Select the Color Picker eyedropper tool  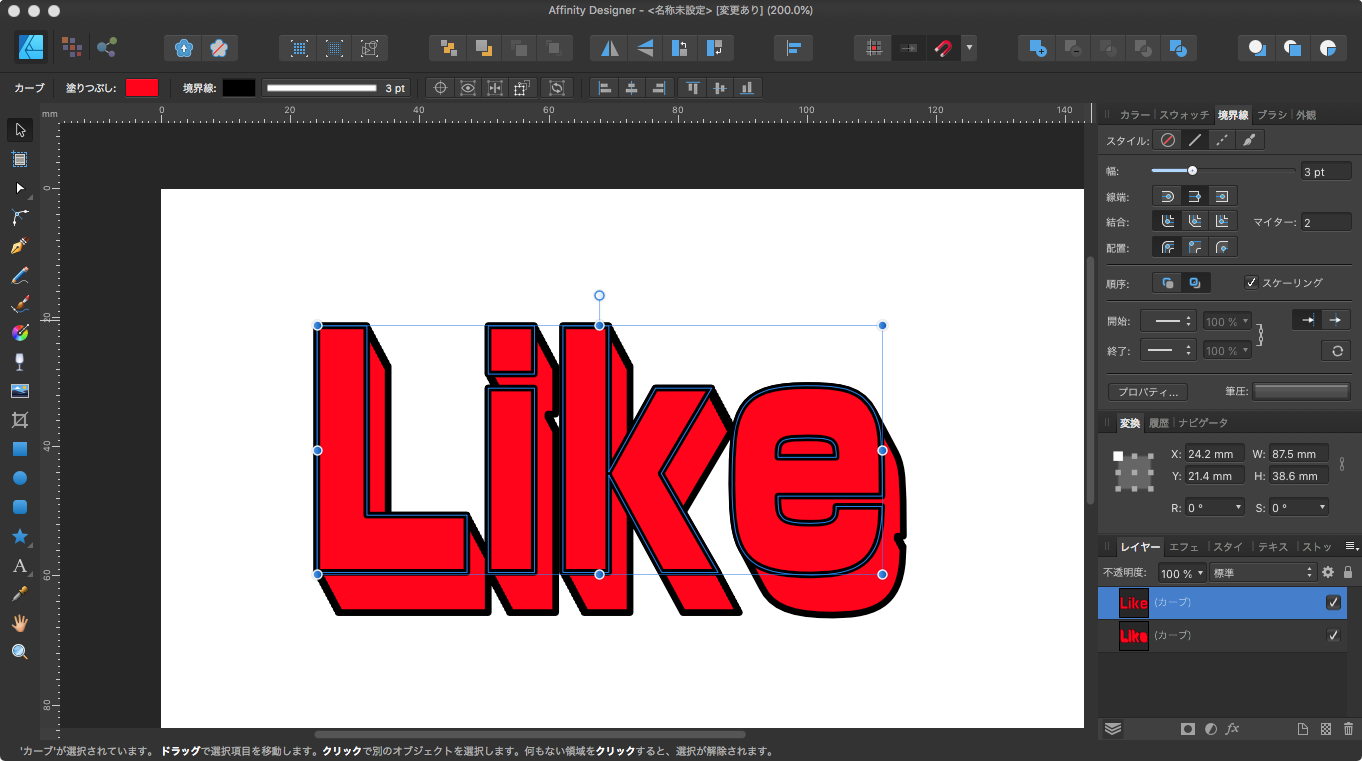click(19, 595)
